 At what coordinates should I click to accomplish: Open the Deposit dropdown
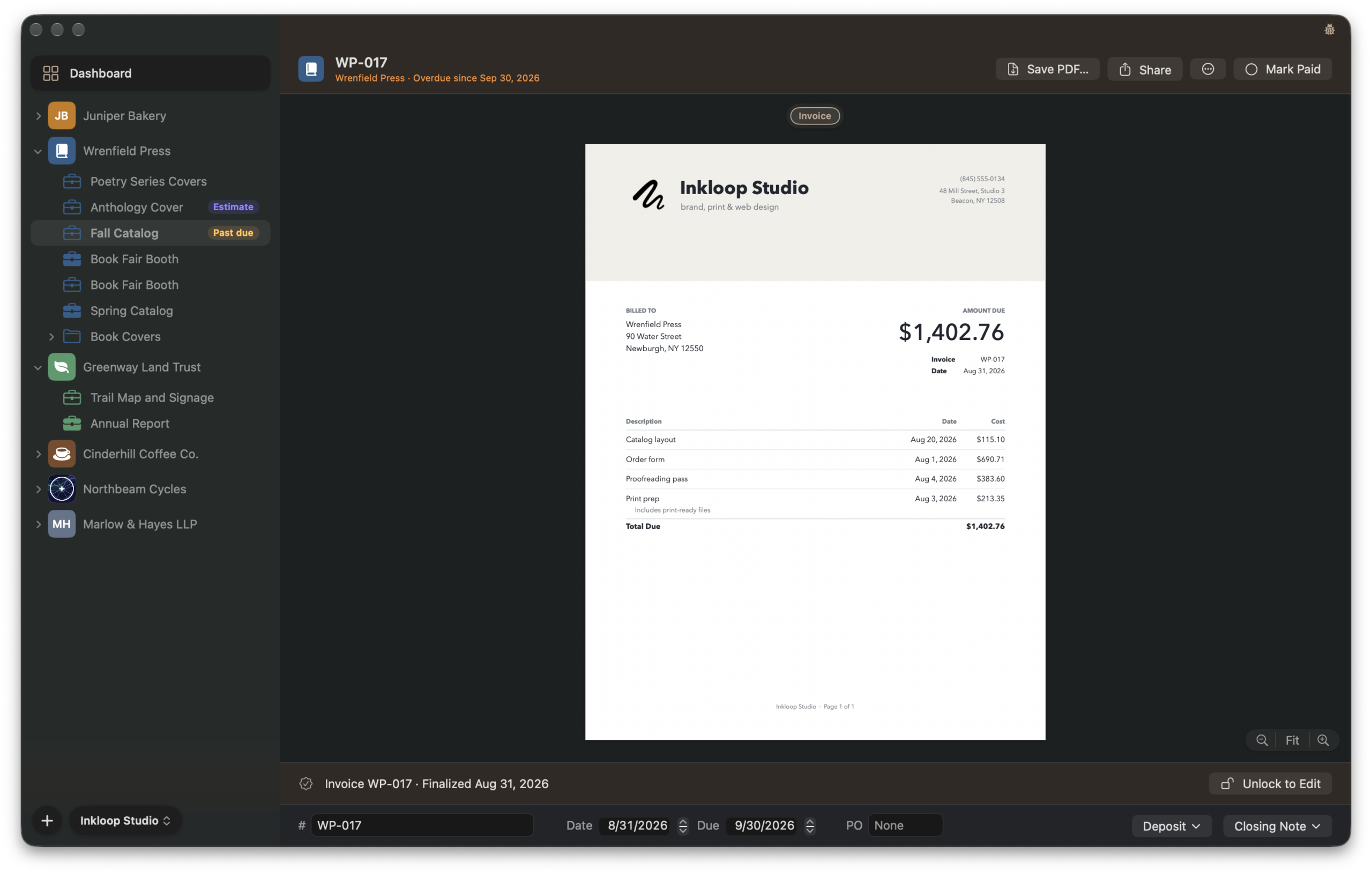[x=1172, y=826]
